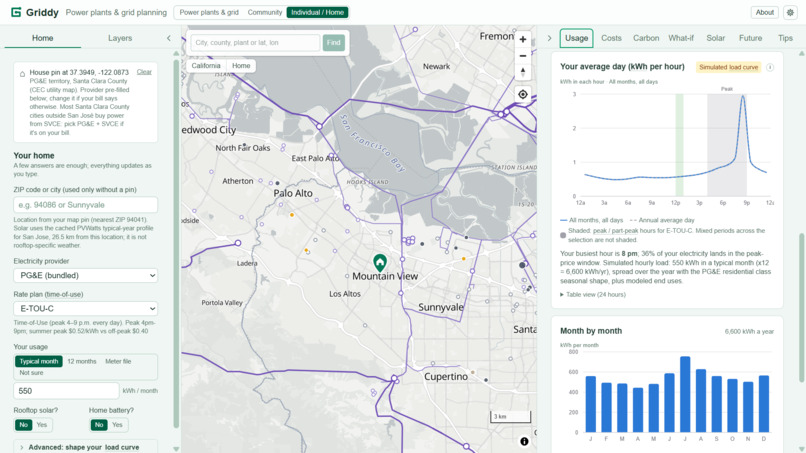Click right panel scroll up arrow
The image size is (806, 453).
[801, 53]
